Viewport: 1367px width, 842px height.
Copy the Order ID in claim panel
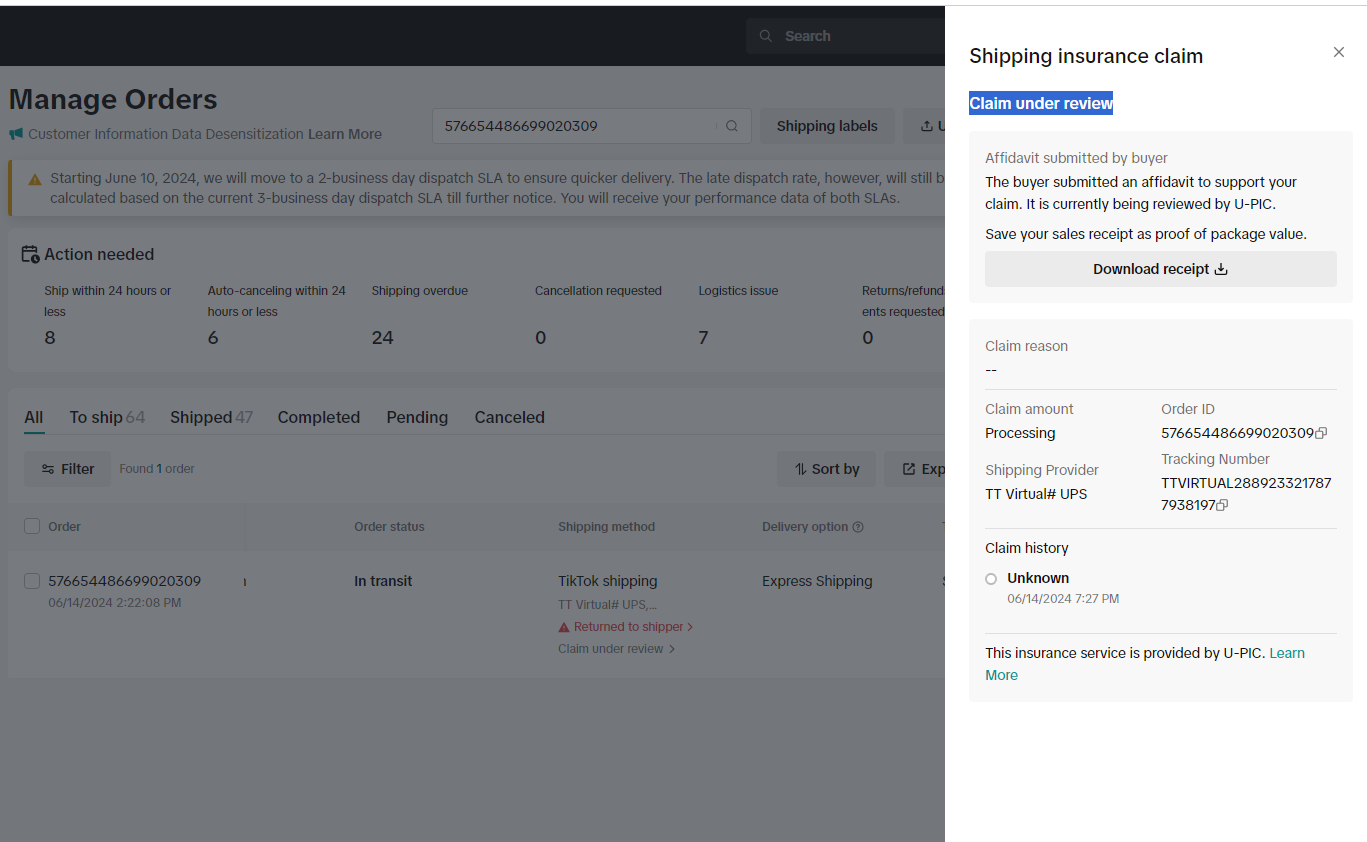pyautogui.click(x=1322, y=433)
